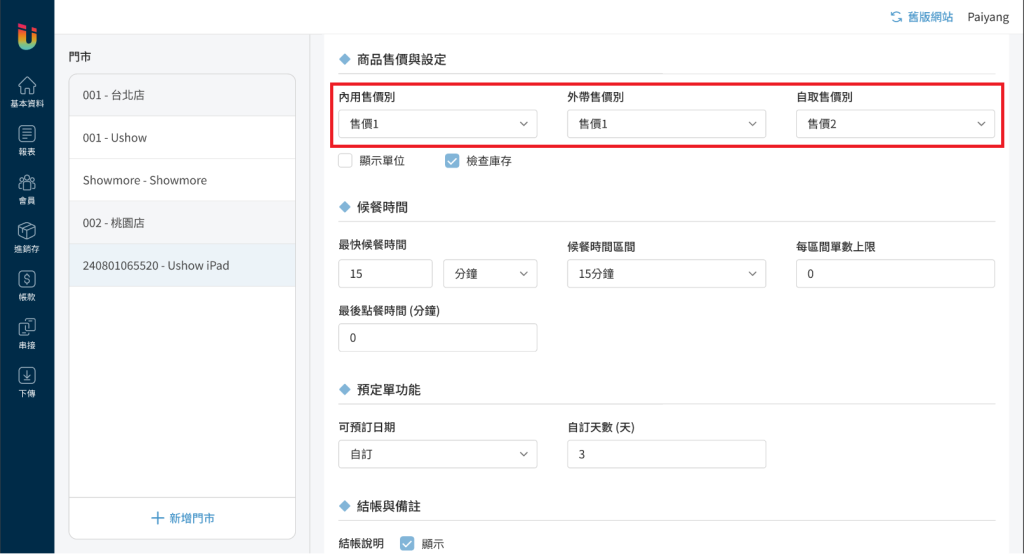Click the 最快候餐時間 input field
1024x554 pixels.
[385, 273]
